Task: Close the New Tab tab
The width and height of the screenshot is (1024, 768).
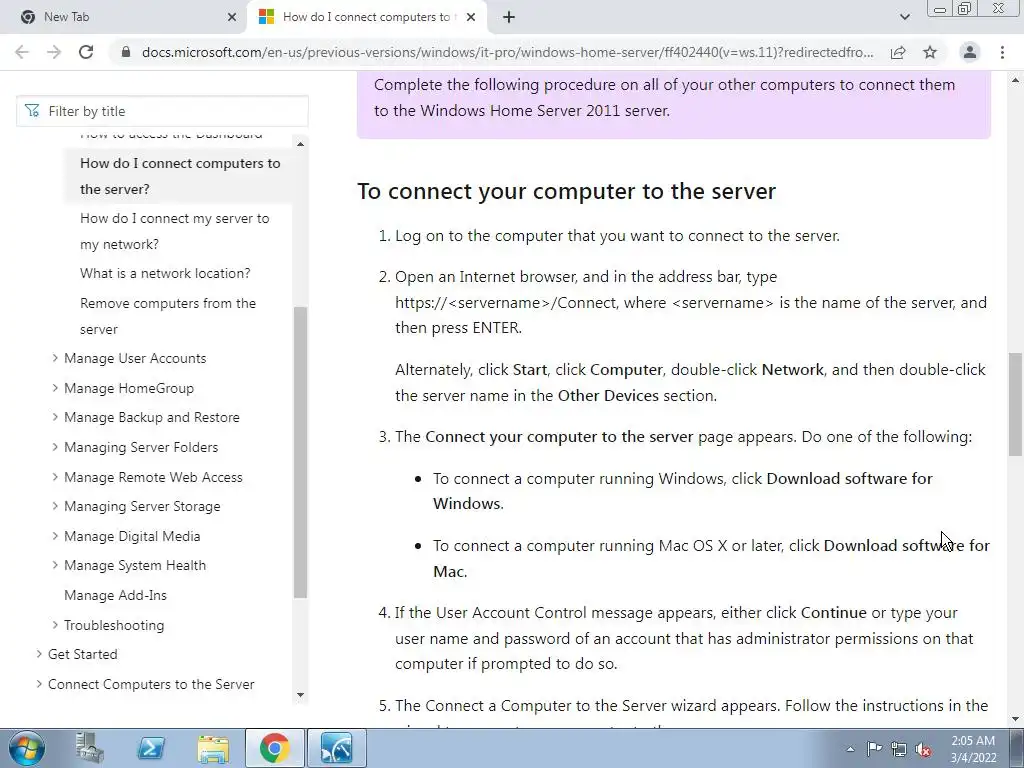Action: (232, 17)
